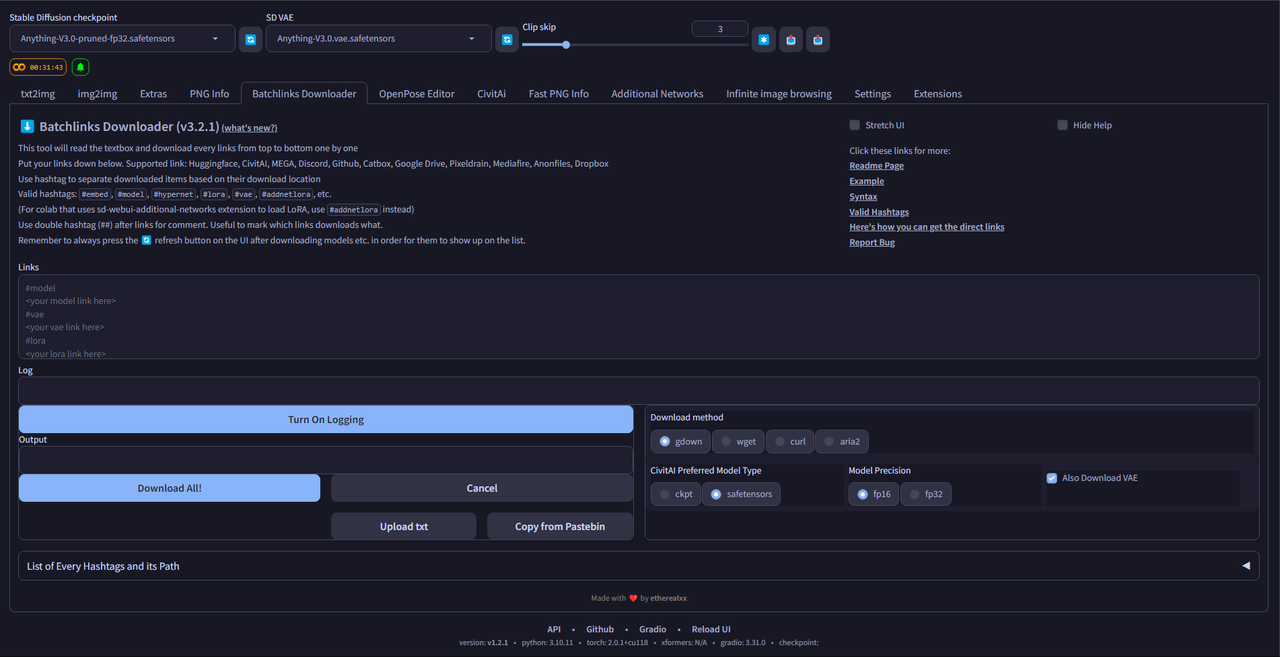Check the Hide Help option
1280x657 pixels.
click(1063, 125)
